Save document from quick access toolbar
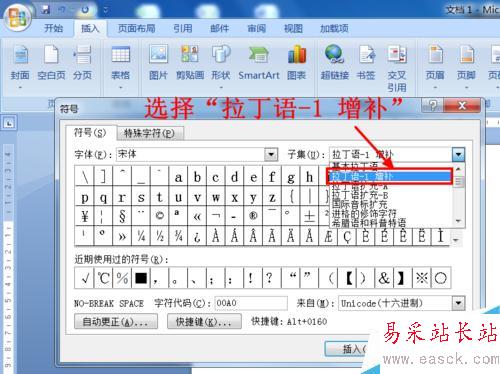500x374 pixels. (45, 10)
